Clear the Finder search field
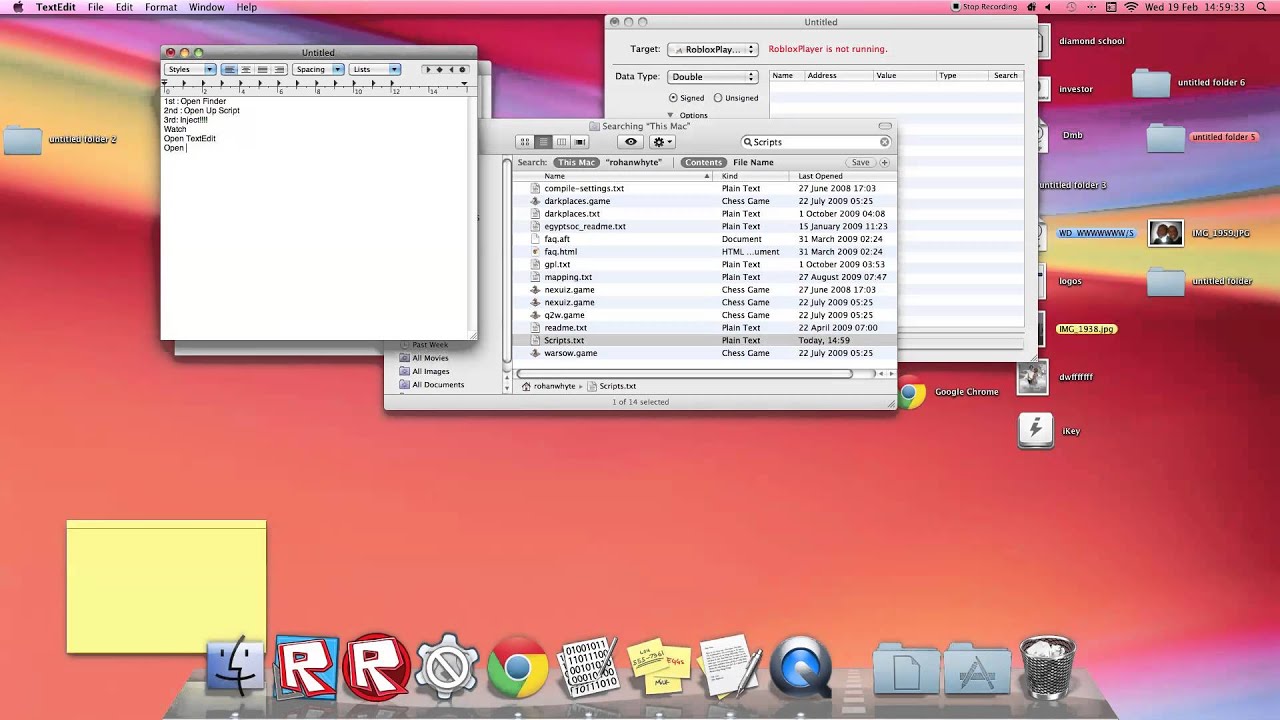Screen dimensions: 1280x720 884,142
